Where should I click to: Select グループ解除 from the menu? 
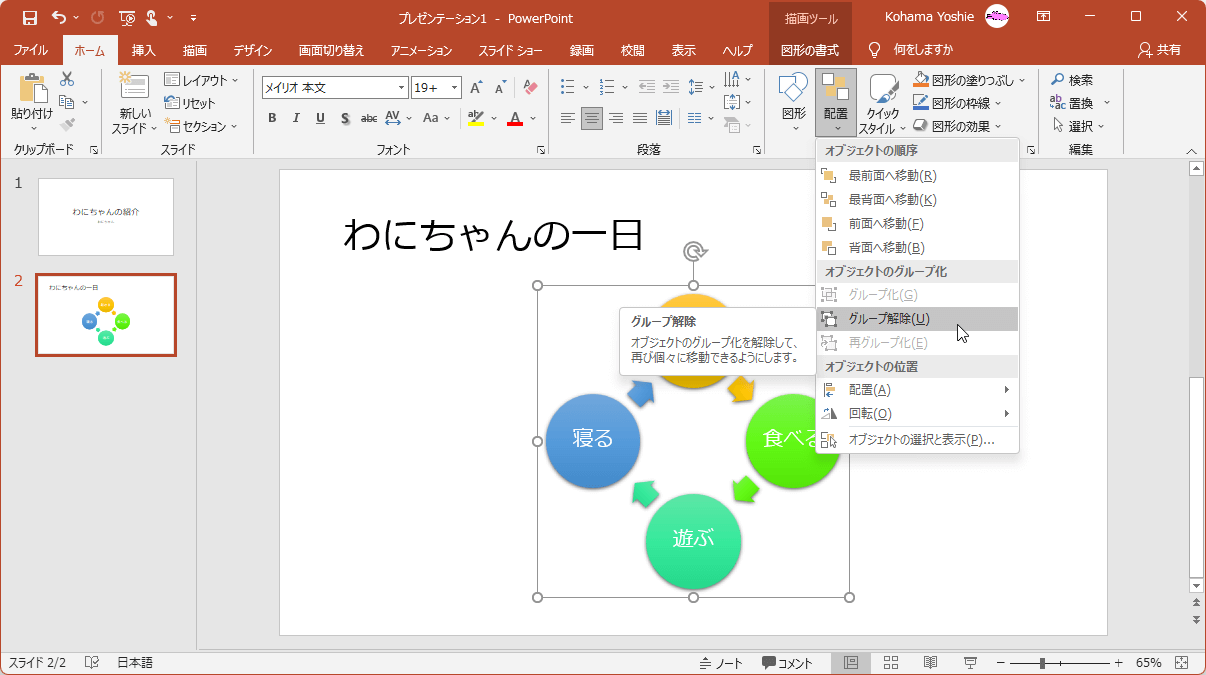(x=888, y=319)
